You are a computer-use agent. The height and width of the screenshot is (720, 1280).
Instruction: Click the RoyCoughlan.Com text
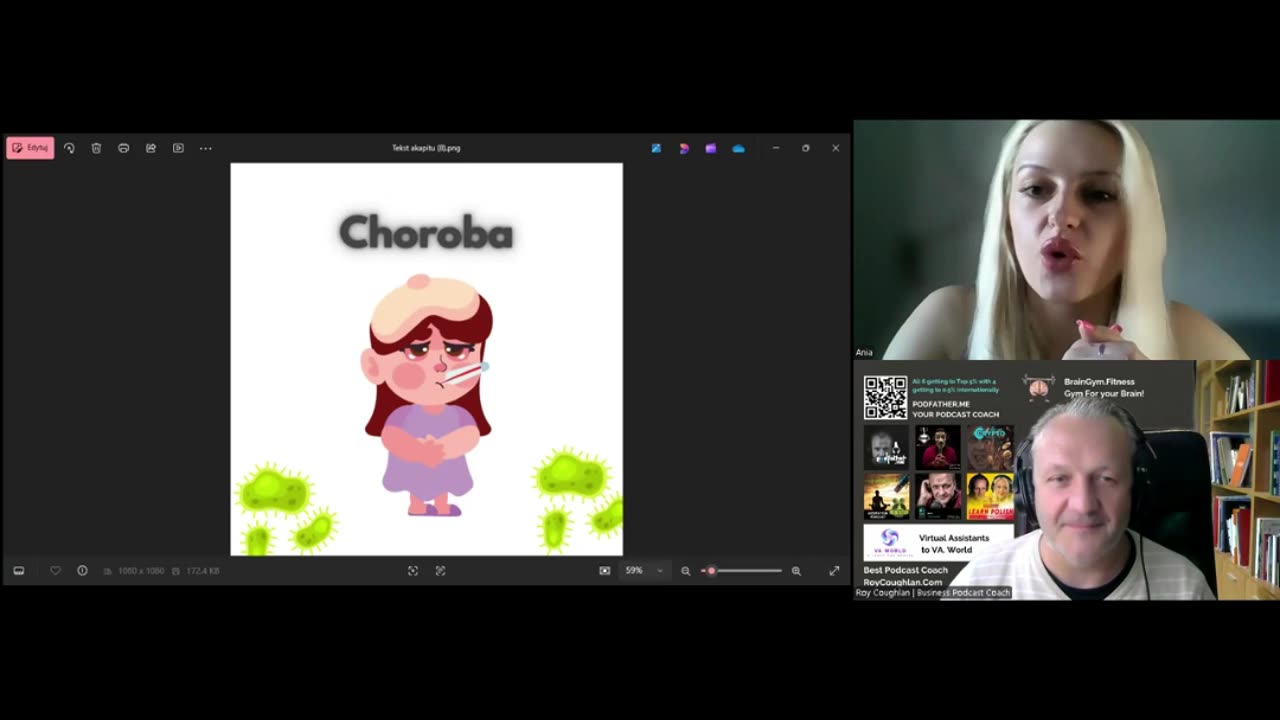point(903,582)
